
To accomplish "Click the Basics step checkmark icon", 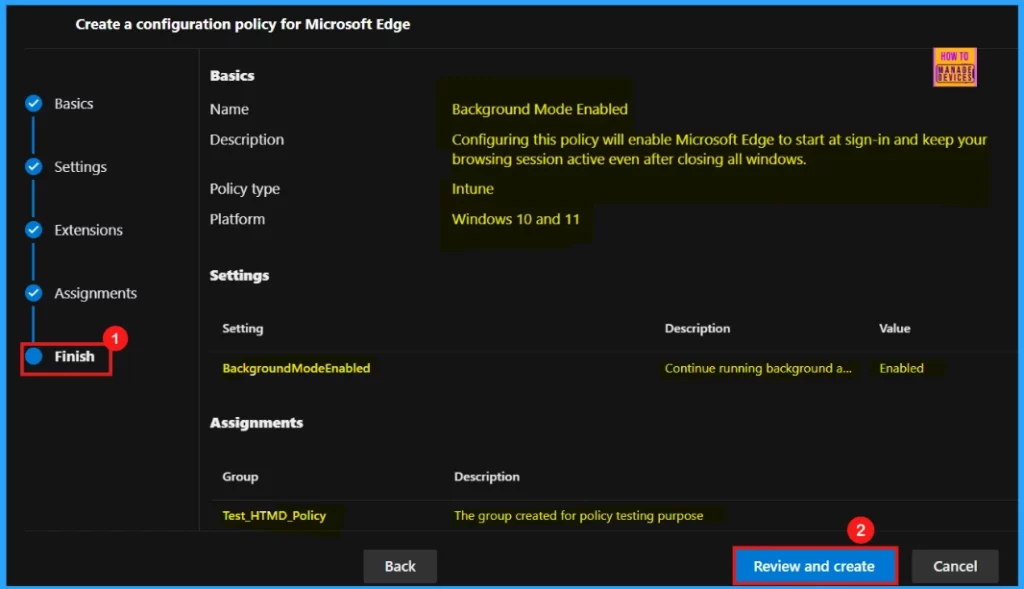I will (33, 103).
